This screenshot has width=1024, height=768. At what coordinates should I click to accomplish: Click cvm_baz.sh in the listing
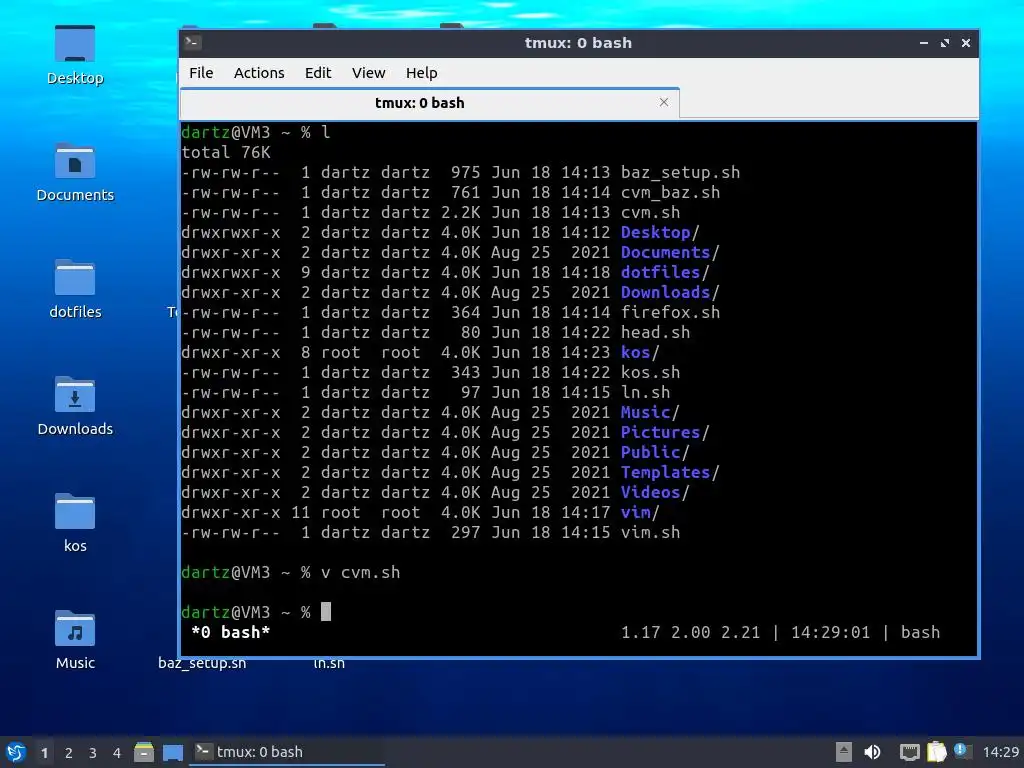pos(670,193)
